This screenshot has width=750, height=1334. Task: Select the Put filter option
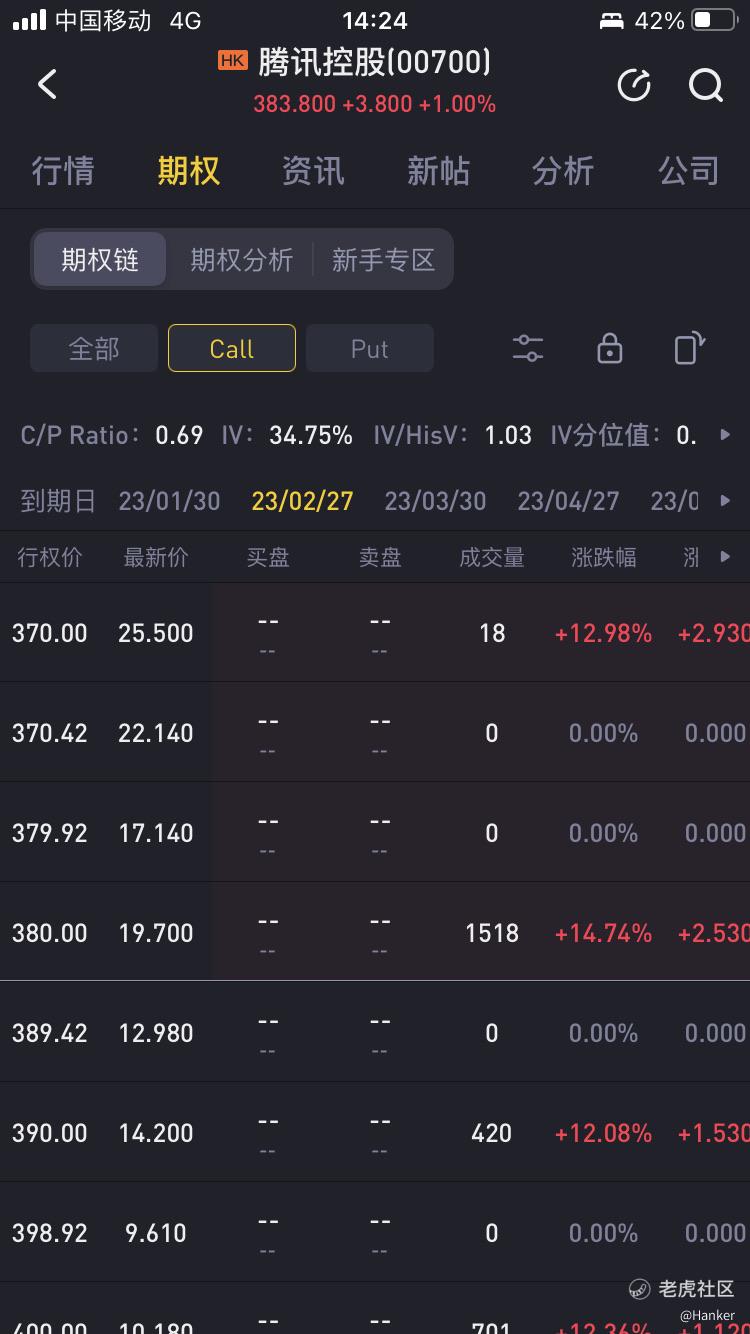point(370,348)
